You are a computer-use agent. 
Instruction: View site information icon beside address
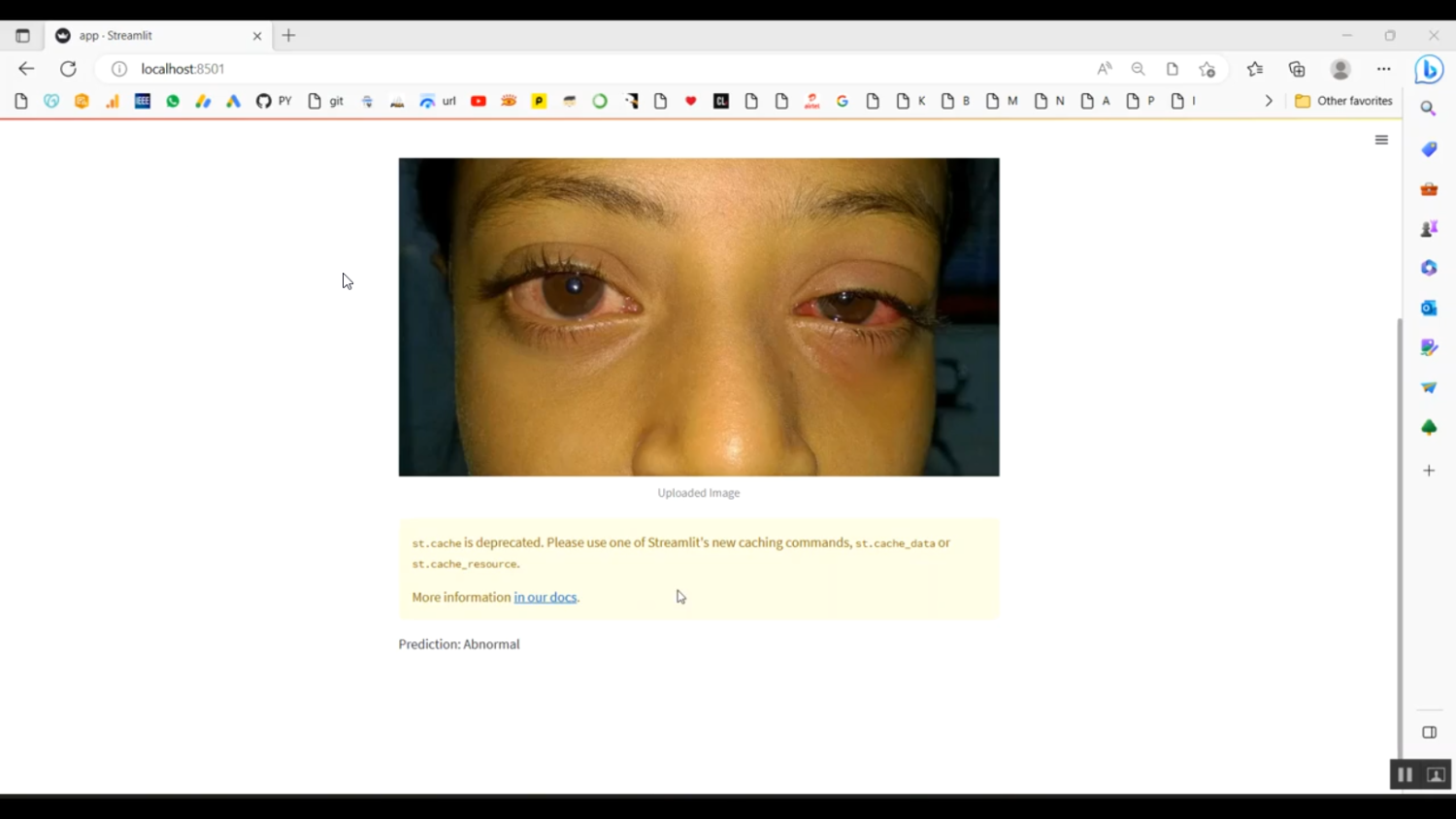(119, 69)
